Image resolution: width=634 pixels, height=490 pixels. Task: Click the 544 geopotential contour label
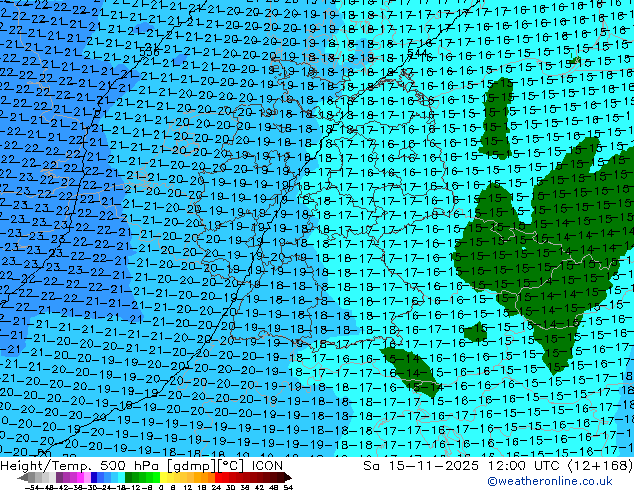(x=418, y=53)
